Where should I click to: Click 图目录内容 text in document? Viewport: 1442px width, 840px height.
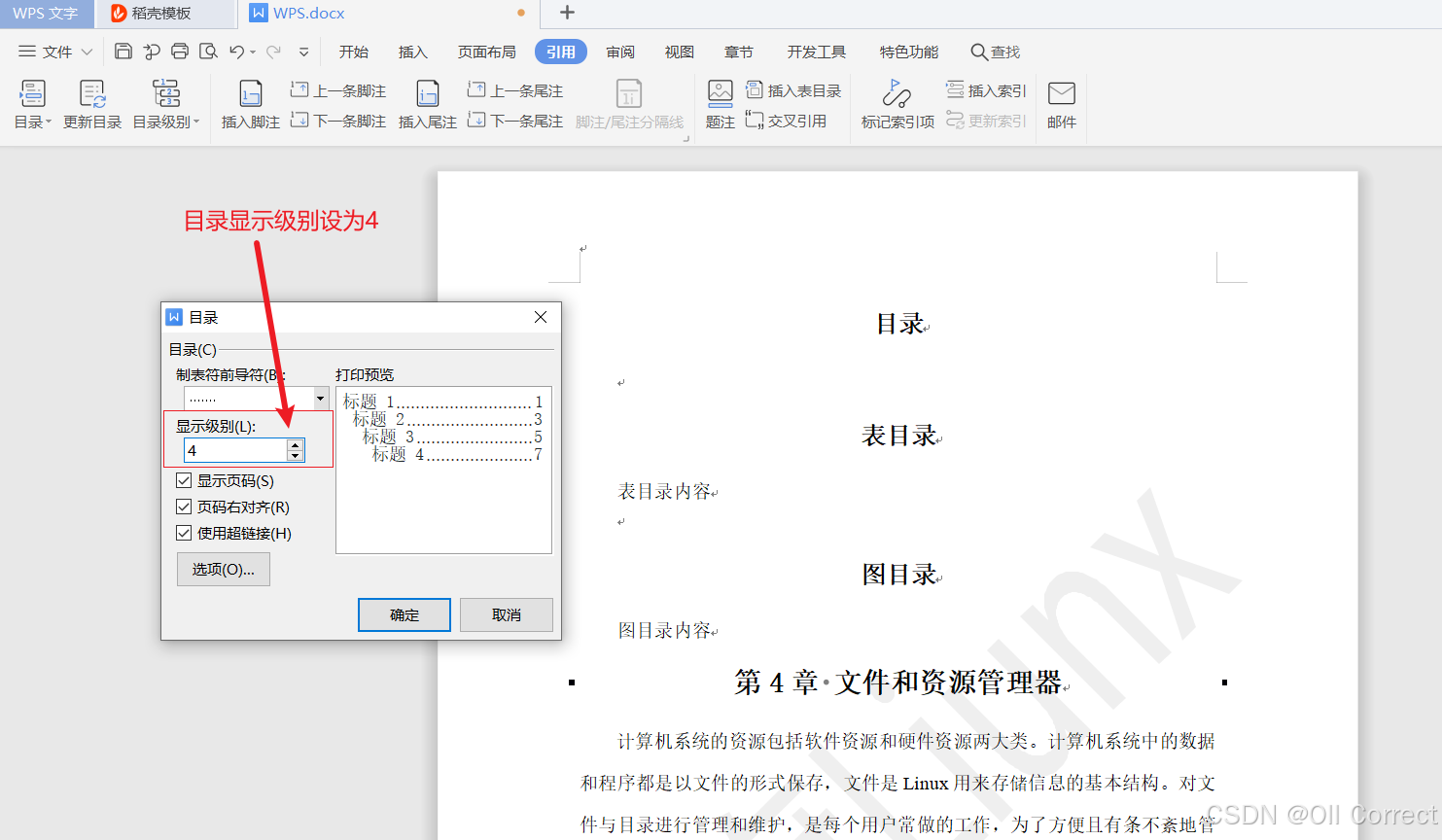tap(665, 631)
